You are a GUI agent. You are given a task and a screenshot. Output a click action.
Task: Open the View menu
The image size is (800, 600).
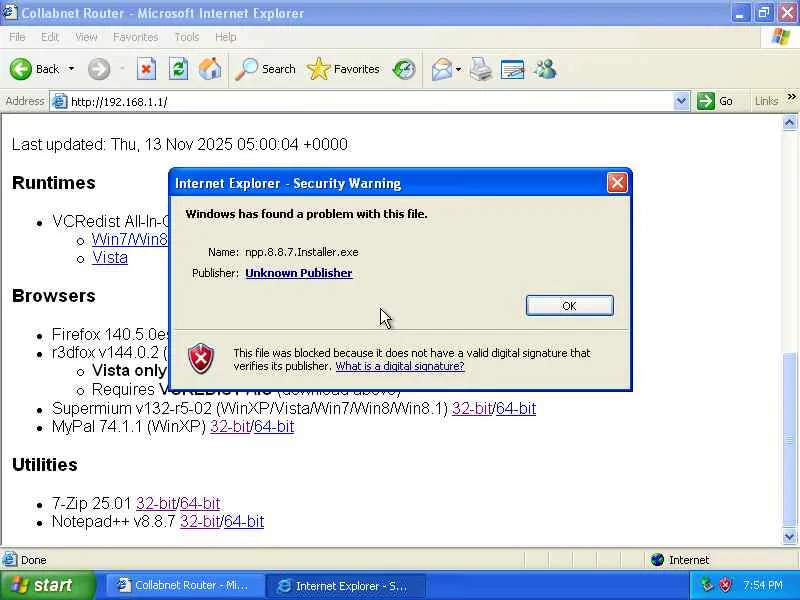86,37
